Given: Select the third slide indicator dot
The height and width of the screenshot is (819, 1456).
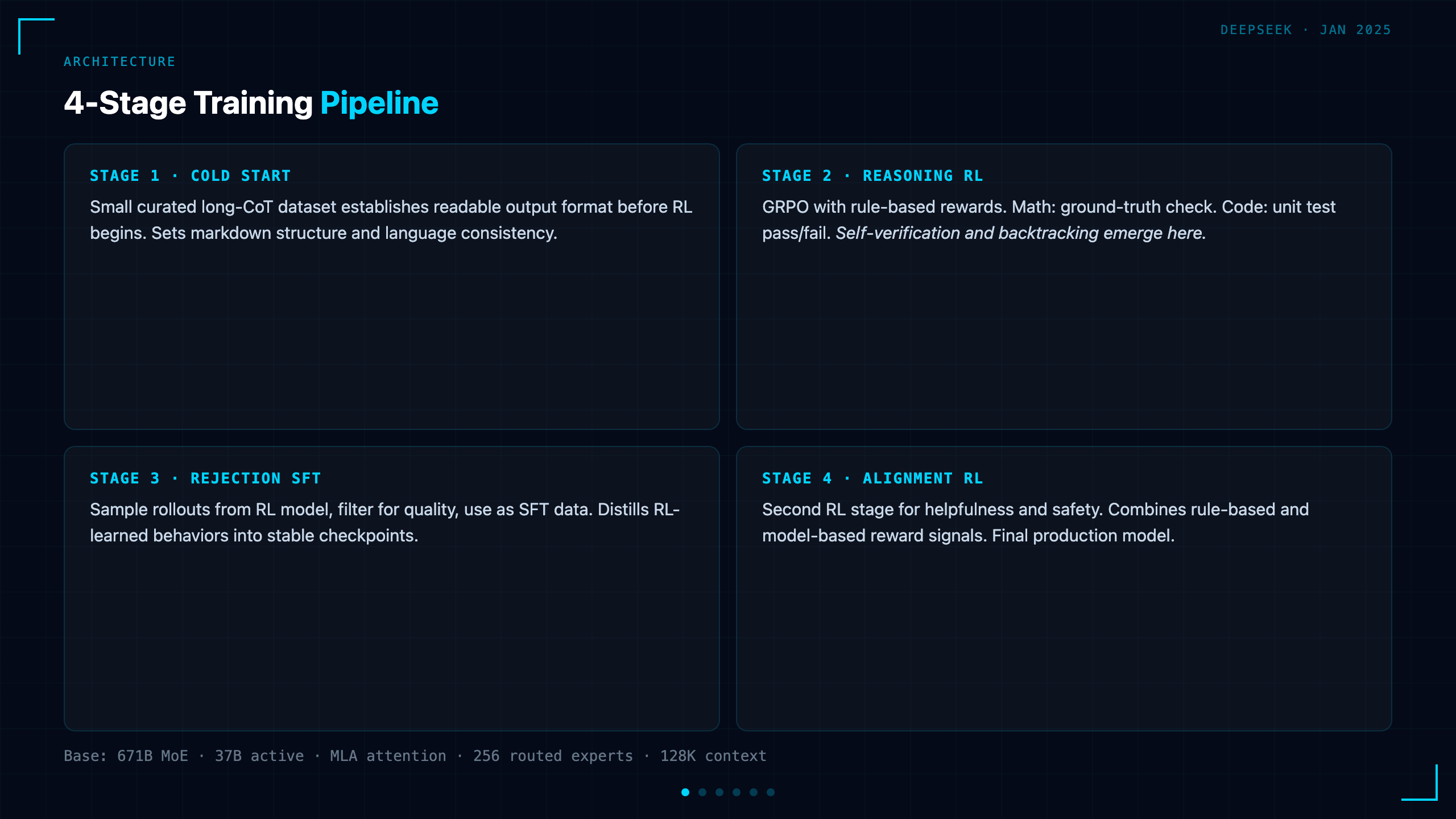Looking at the screenshot, I should click(x=719, y=792).
